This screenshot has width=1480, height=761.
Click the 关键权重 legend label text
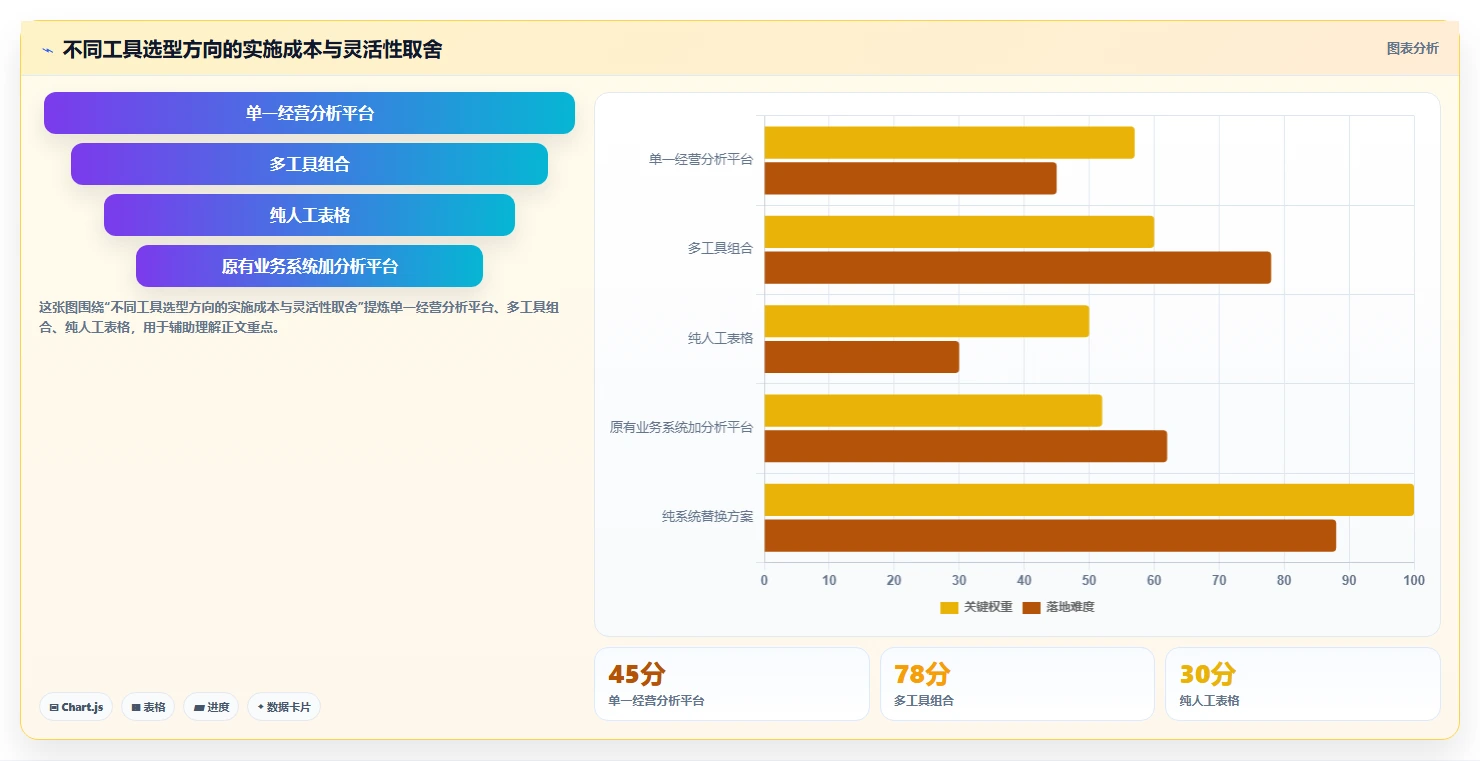point(988,607)
